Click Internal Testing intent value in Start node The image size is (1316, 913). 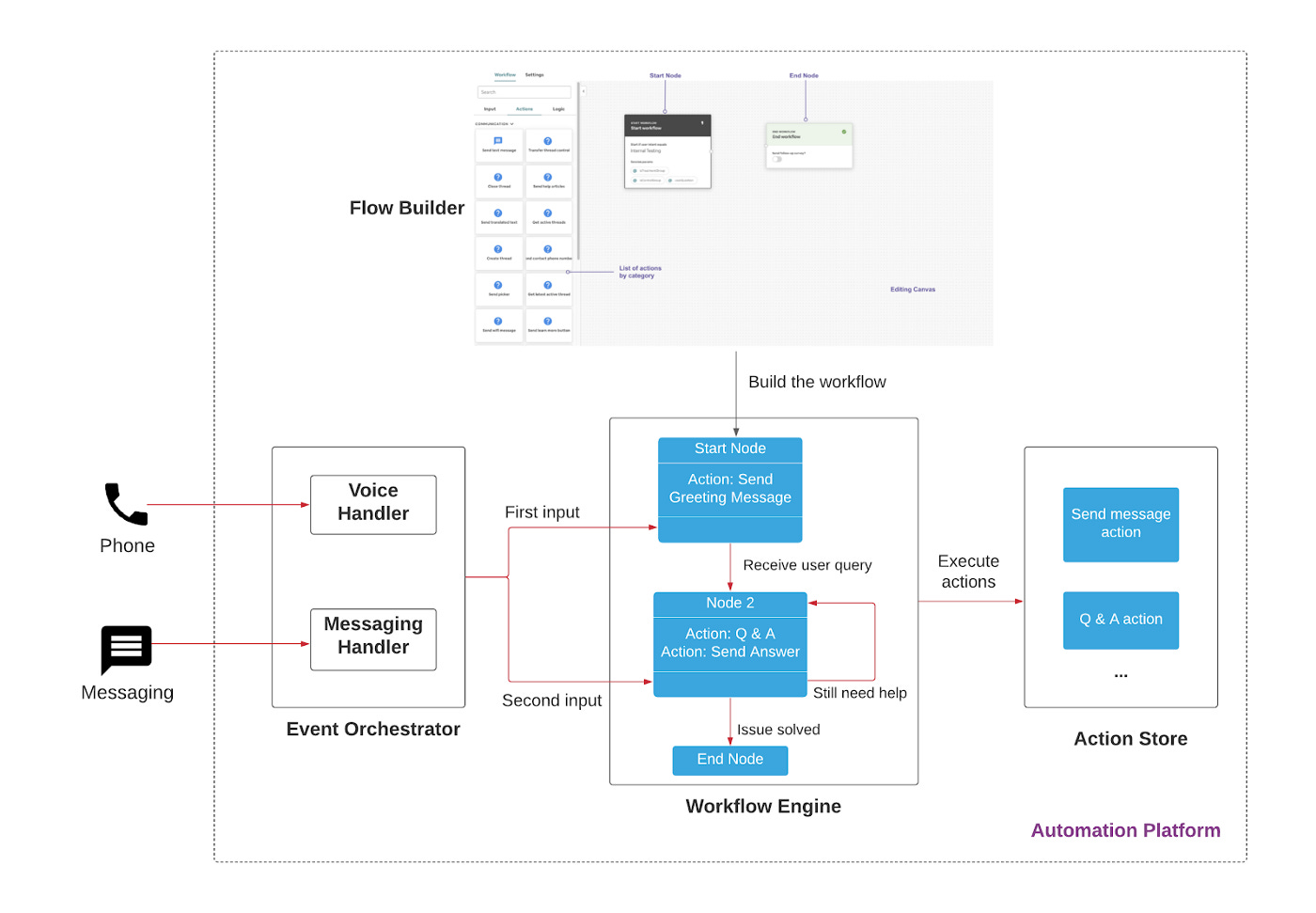click(646, 150)
